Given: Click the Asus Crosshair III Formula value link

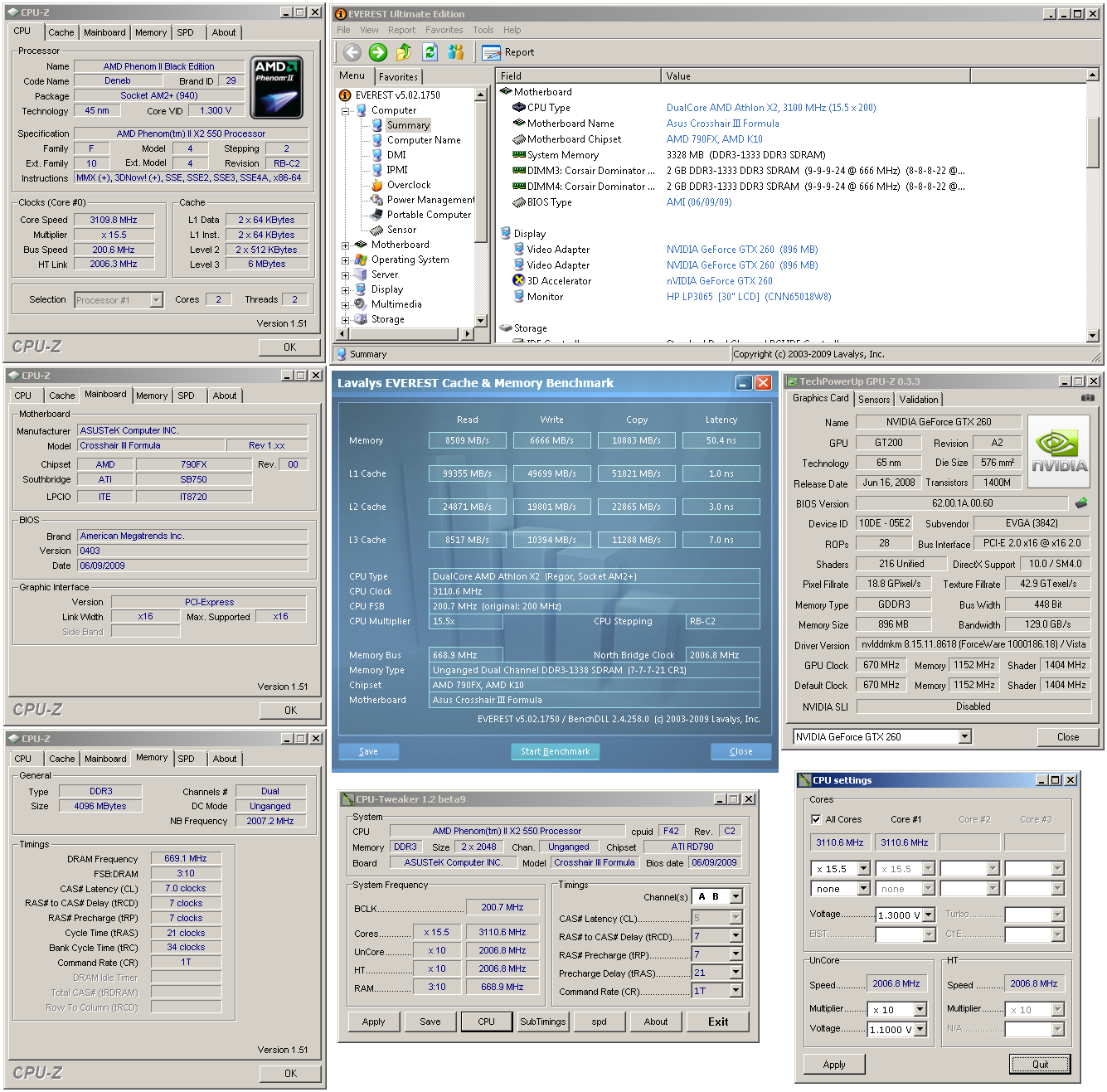Looking at the screenshot, I should pos(723,124).
